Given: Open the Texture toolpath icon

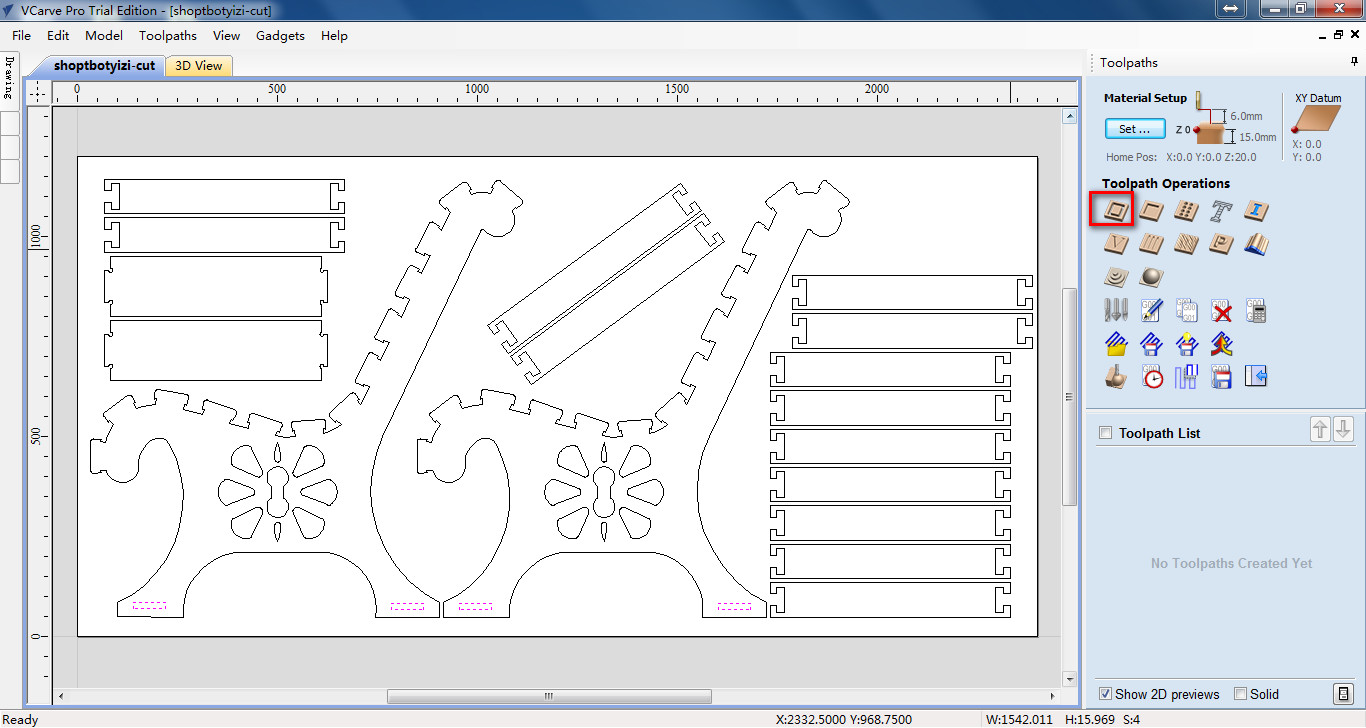Looking at the screenshot, I should [x=1186, y=244].
